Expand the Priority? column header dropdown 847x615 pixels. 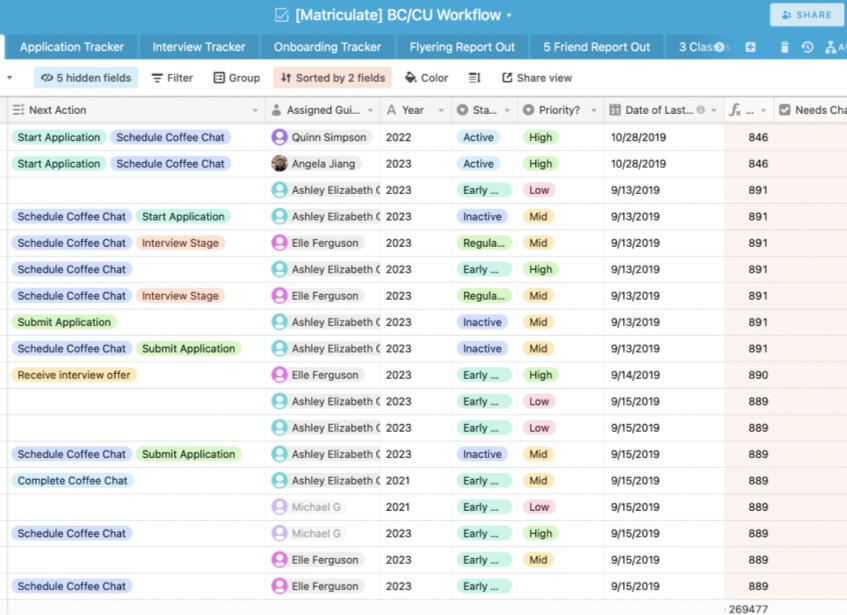593,111
